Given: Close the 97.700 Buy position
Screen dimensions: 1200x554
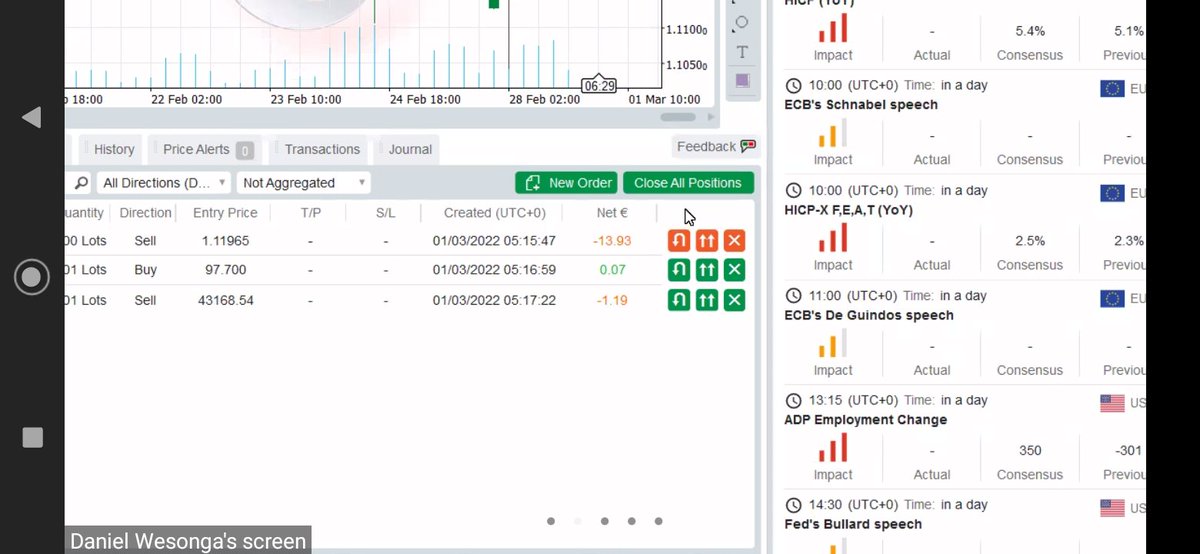Looking at the screenshot, I should [734, 270].
